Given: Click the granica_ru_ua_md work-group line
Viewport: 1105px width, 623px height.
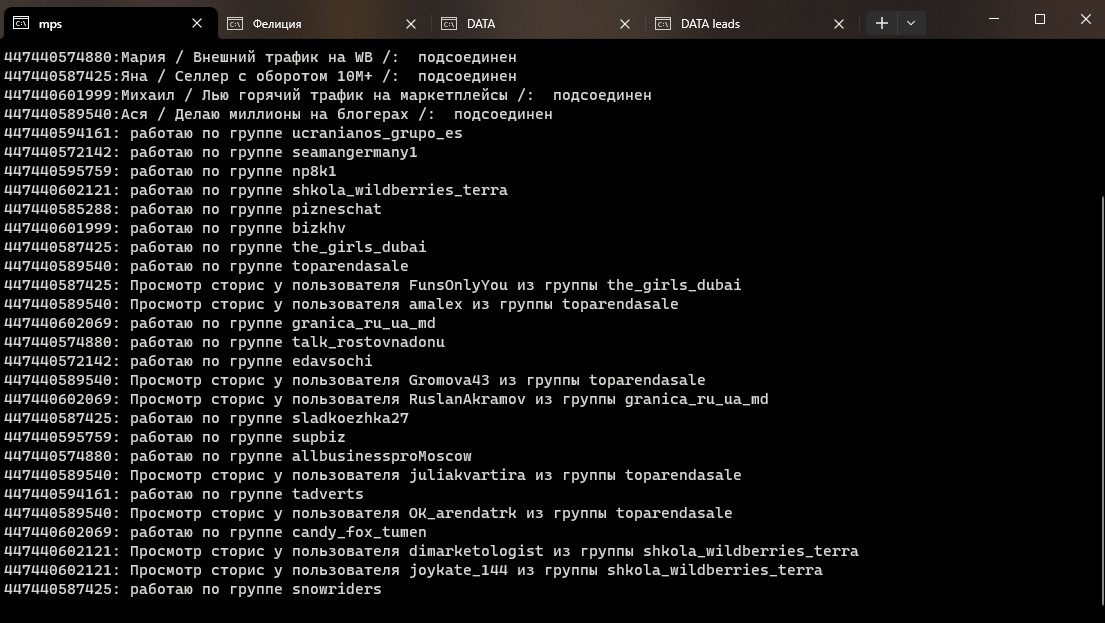Looking at the screenshot, I should [x=220, y=323].
